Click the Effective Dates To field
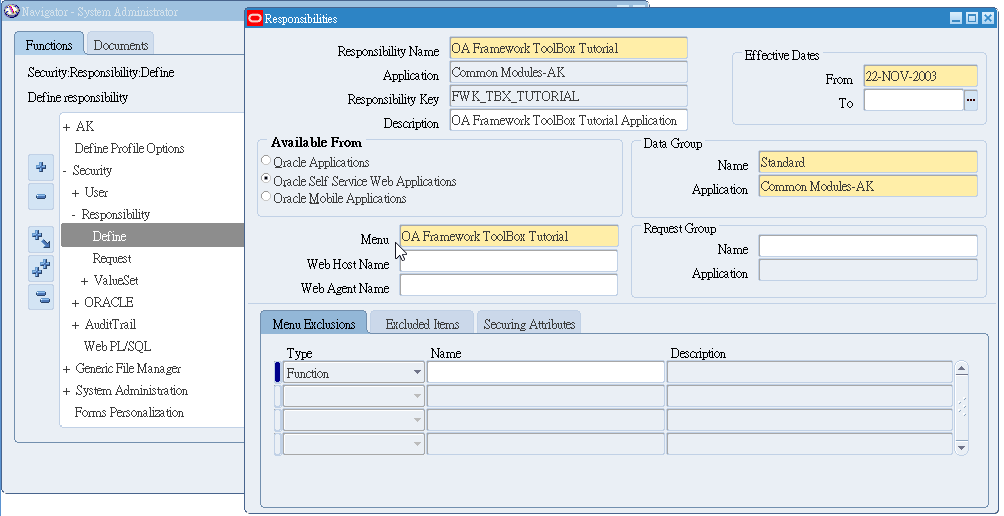 pyautogui.click(x=914, y=101)
